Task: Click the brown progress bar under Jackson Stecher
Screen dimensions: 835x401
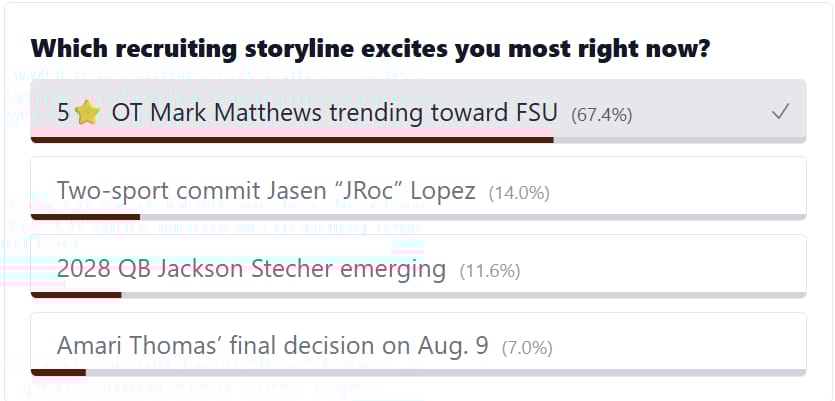Action: 76,295
